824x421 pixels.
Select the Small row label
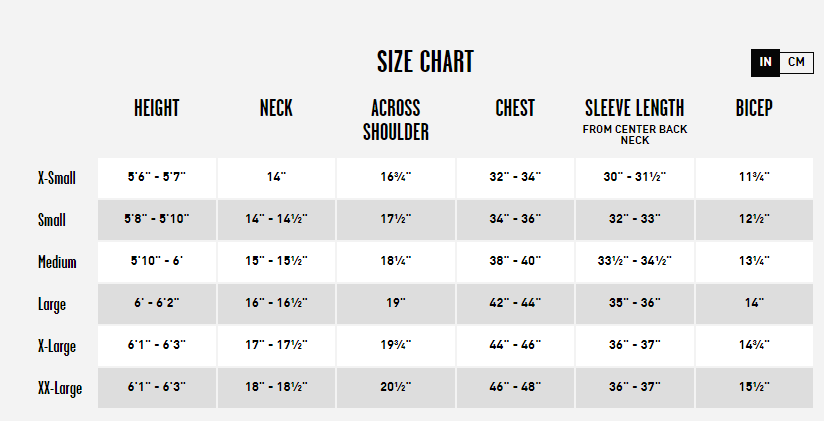52,220
